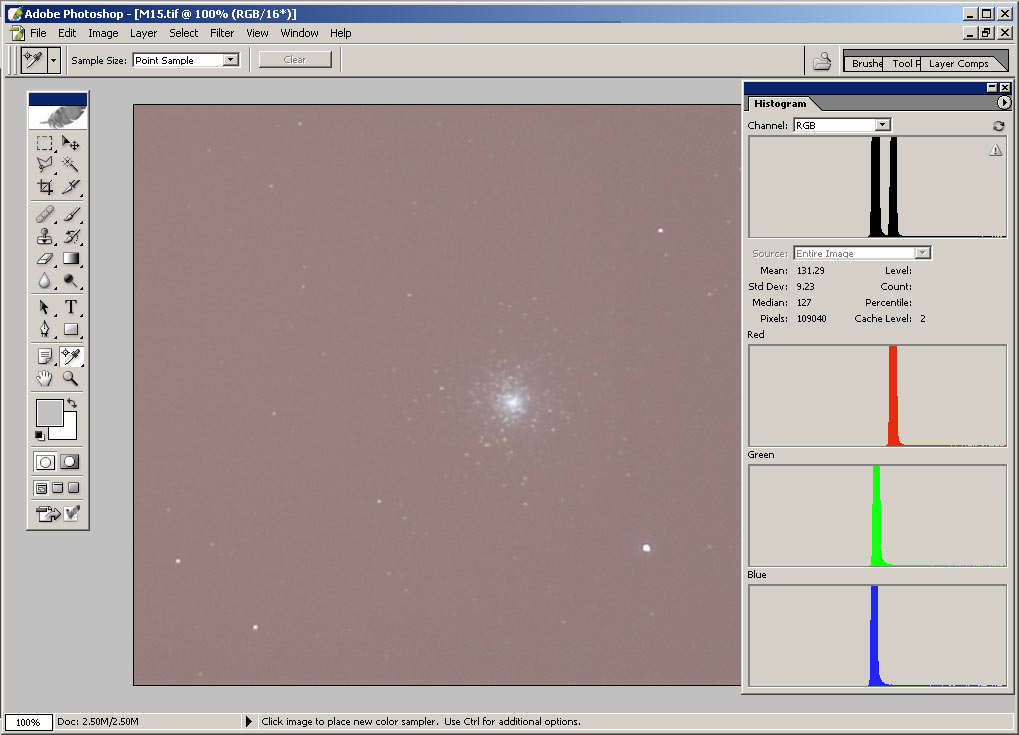The width and height of the screenshot is (1019, 735).
Task: Select the Crop tool
Action: pyautogui.click(x=45, y=187)
